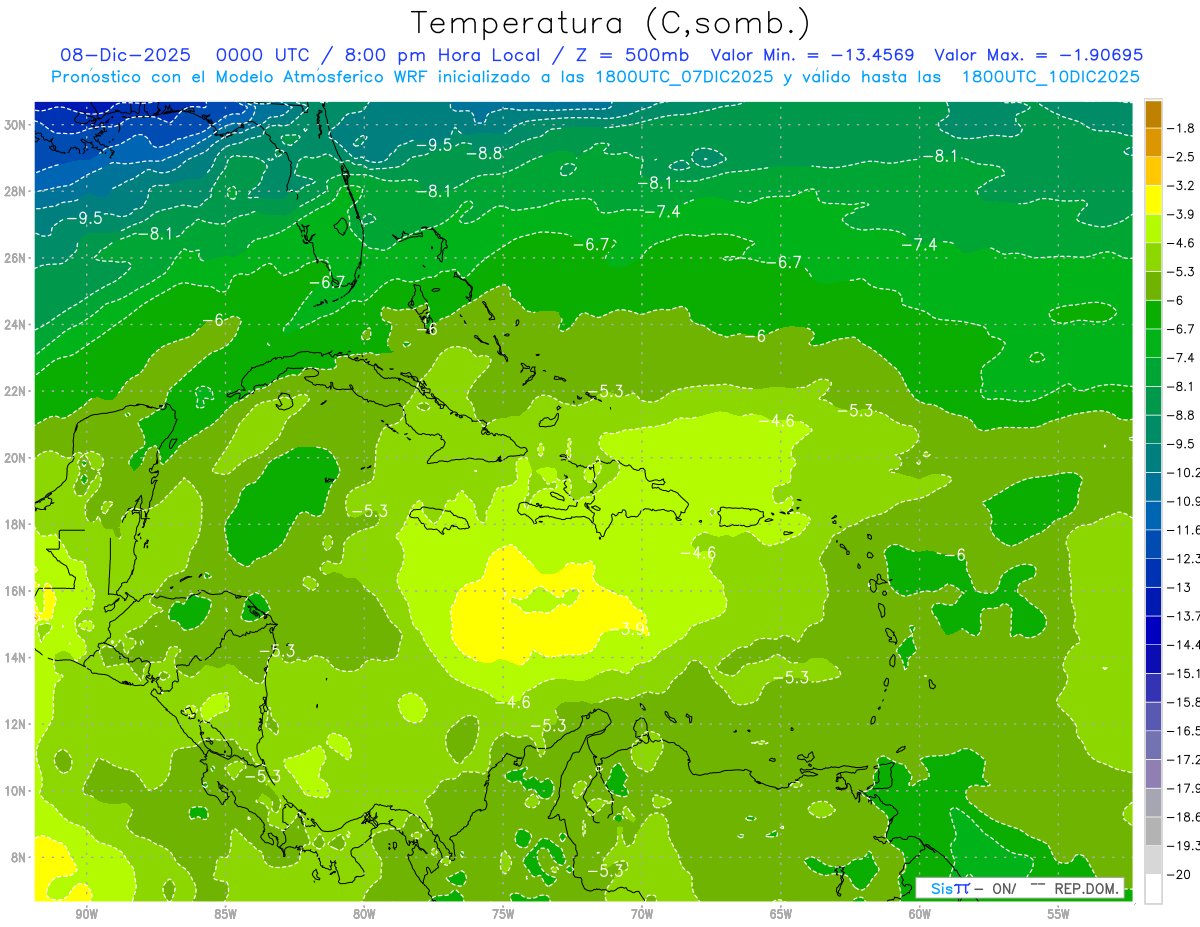Image resolution: width=1200 pixels, height=927 pixels.
Task: Click the "-8.1" colorbar scale label
Action: point(1183,386)
